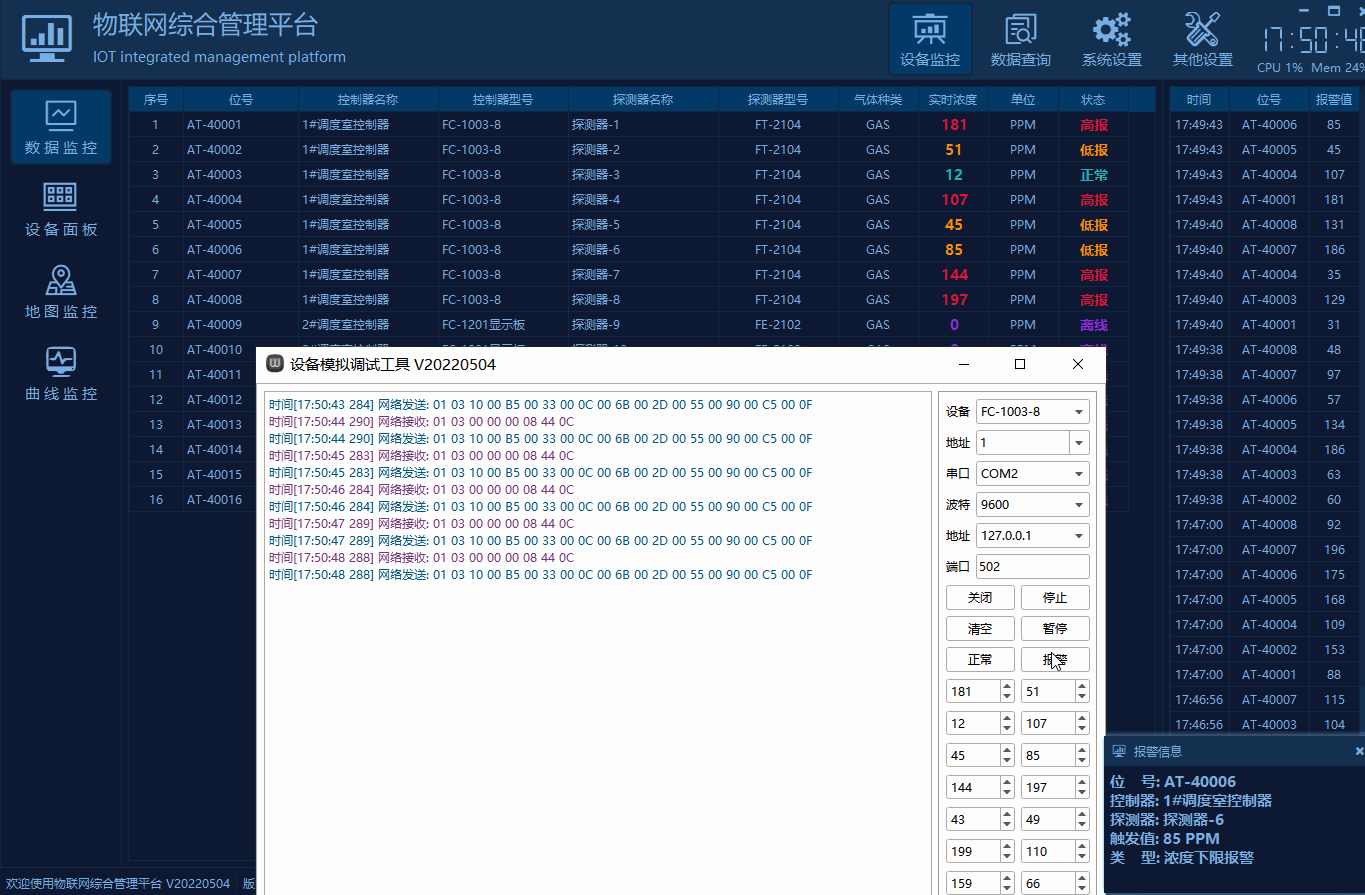Viewport: 1365px width, 895px height.
Task: Switch to 曲线监控 curve monitoring
Action: [61, 374]
